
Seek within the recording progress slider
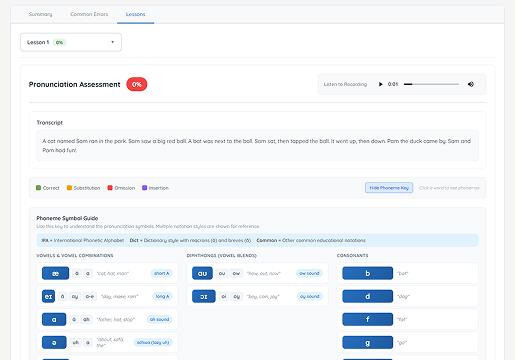(431, 84)
